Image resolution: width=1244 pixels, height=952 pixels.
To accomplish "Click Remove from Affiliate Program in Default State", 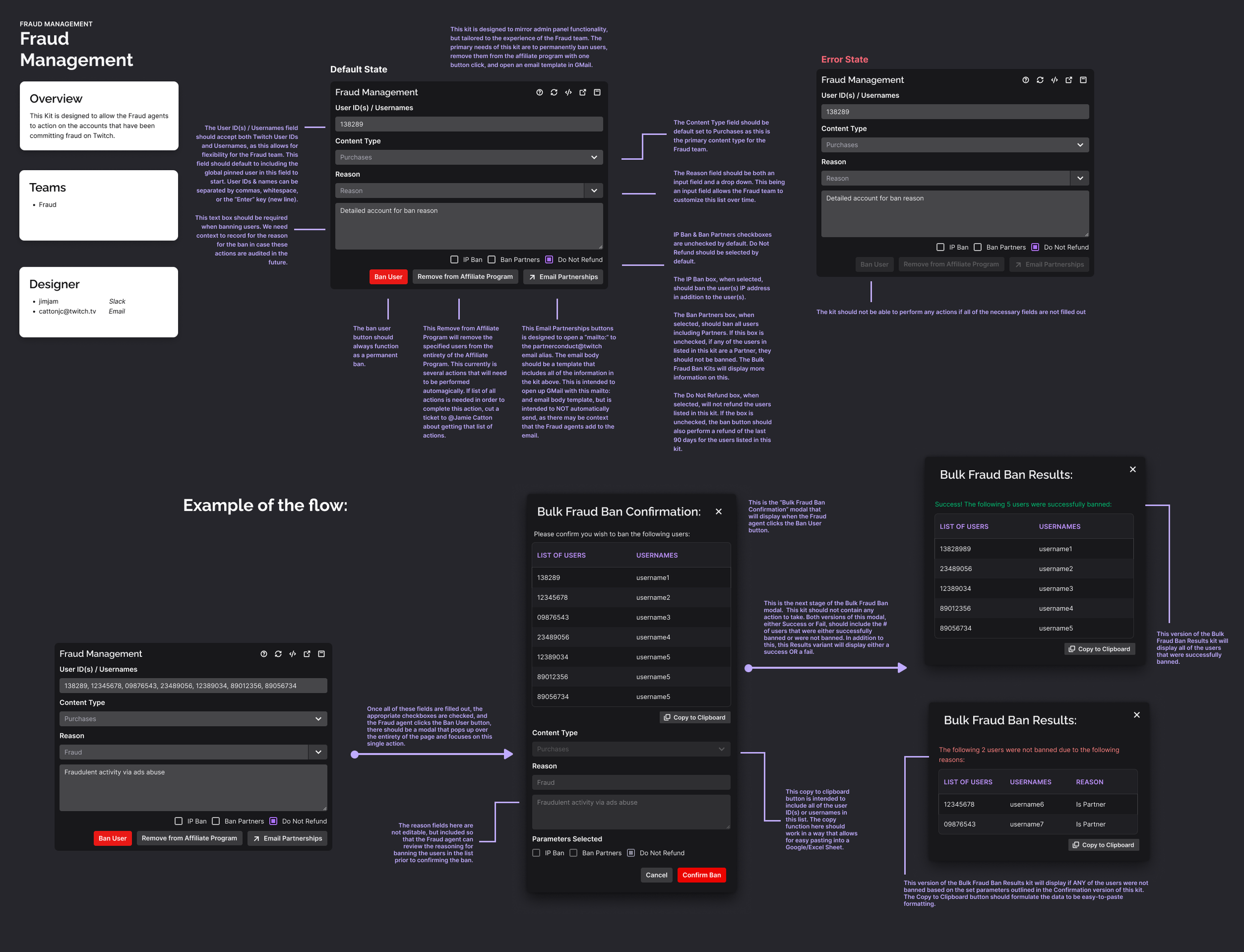I will [x=465, y=277].
